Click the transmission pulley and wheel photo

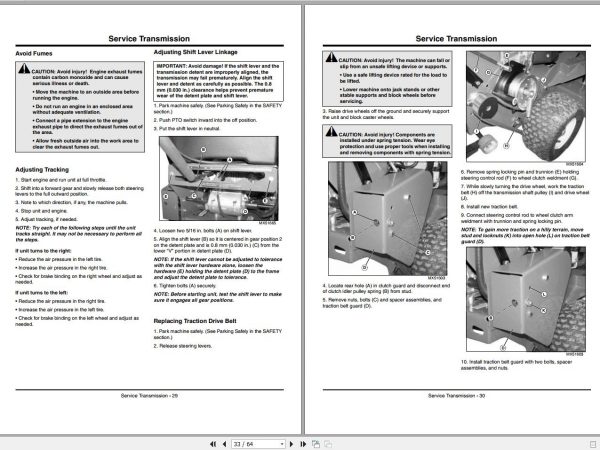(526, 106)
